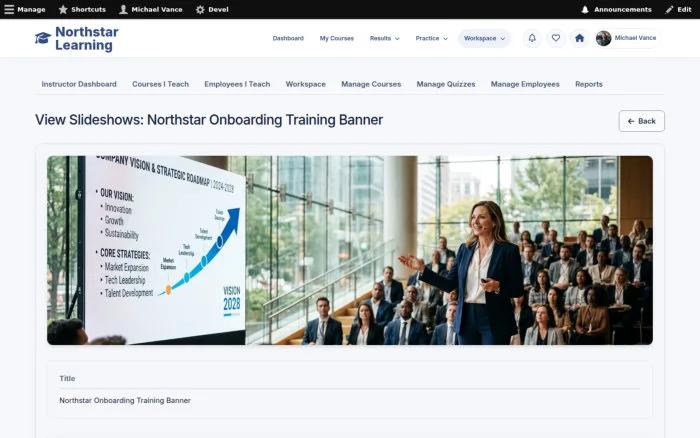Screen dimensions: 700x438
Task: Click the user icon beside Michael Vance in admin bar
Action: 123,9
